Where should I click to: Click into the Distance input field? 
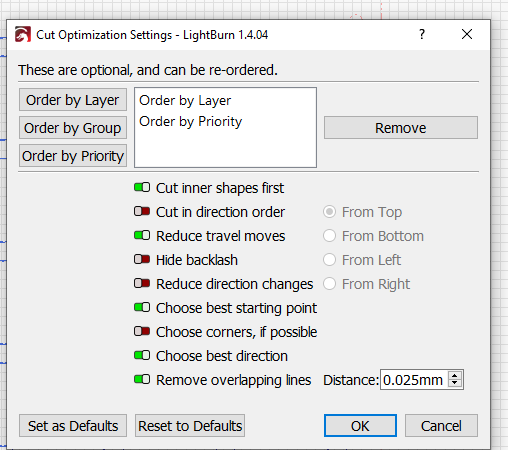pyautogui.click(x=414, y=380)
